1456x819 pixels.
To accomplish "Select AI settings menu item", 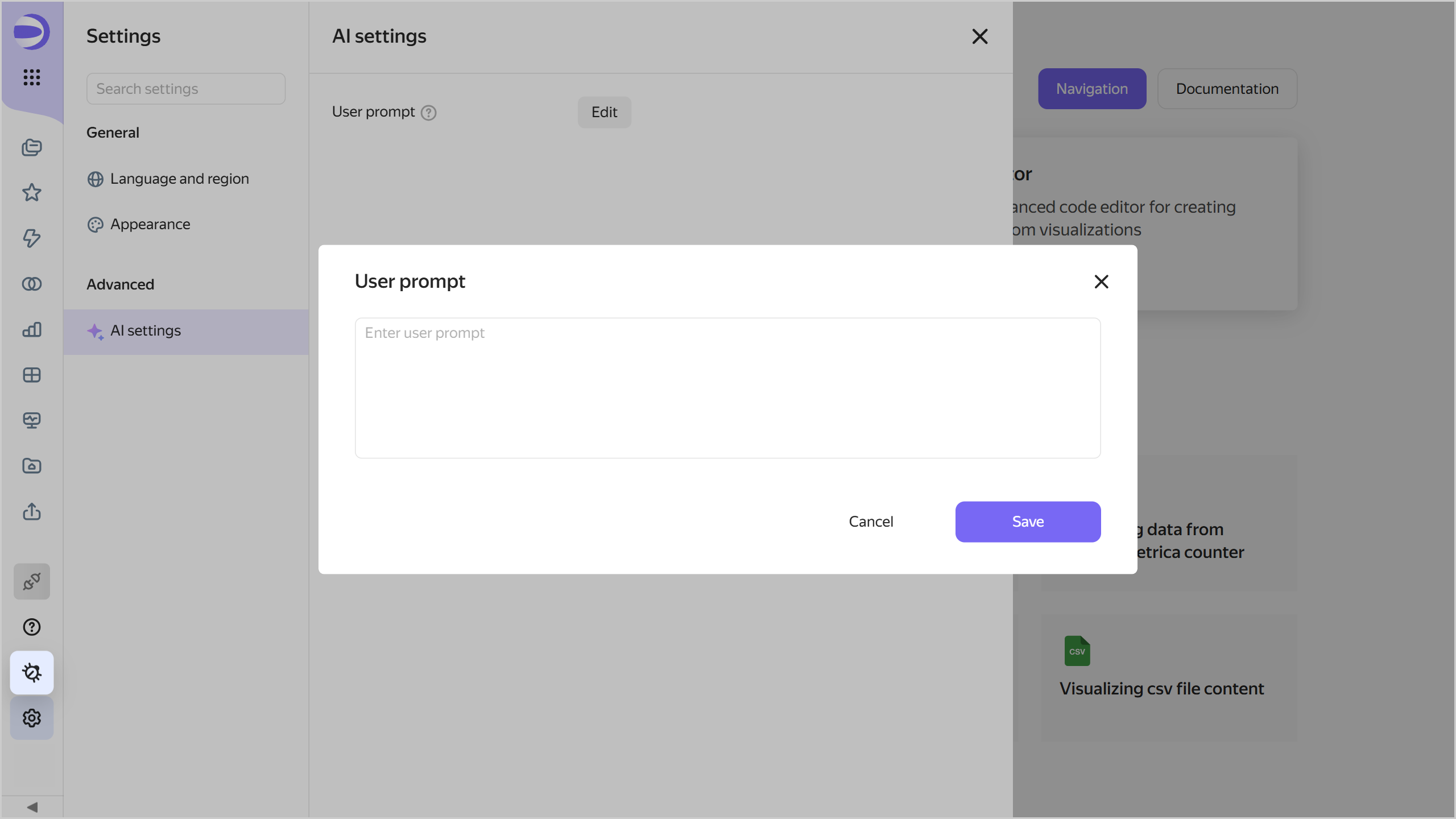I will click(146, 331).
